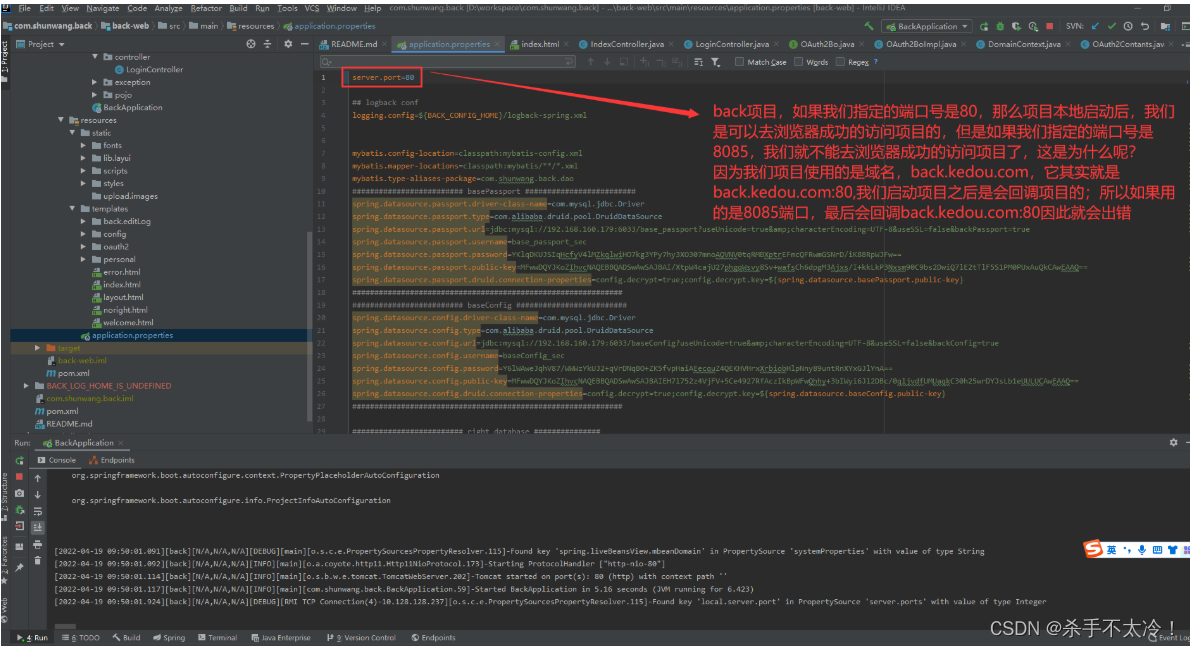Click the red Stop icon in the Run panel
The image size is (1190, 648).
tap(20, 477)
